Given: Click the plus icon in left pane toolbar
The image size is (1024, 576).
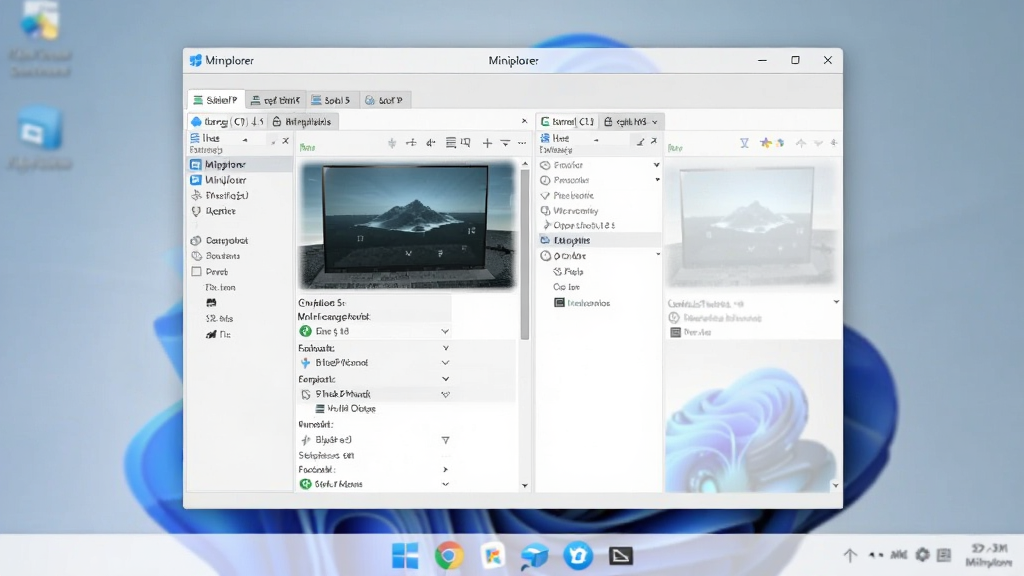Looking at the screenshot, I should point(487,143).
